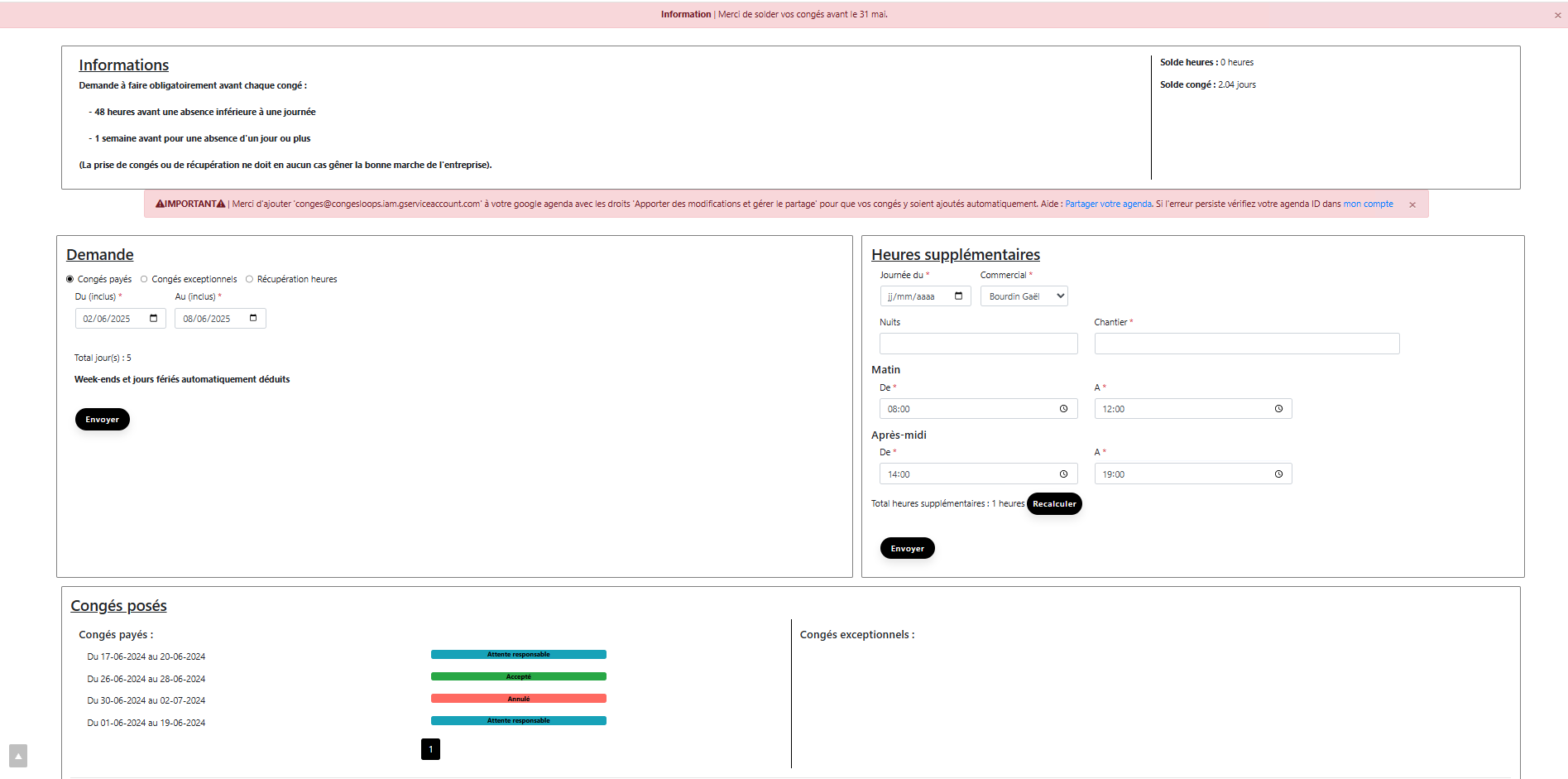The width and height of the screenshot is (1568, 779).
Task: Open calendar picker in 'Journée du' field
Action: tap(958, 296)
